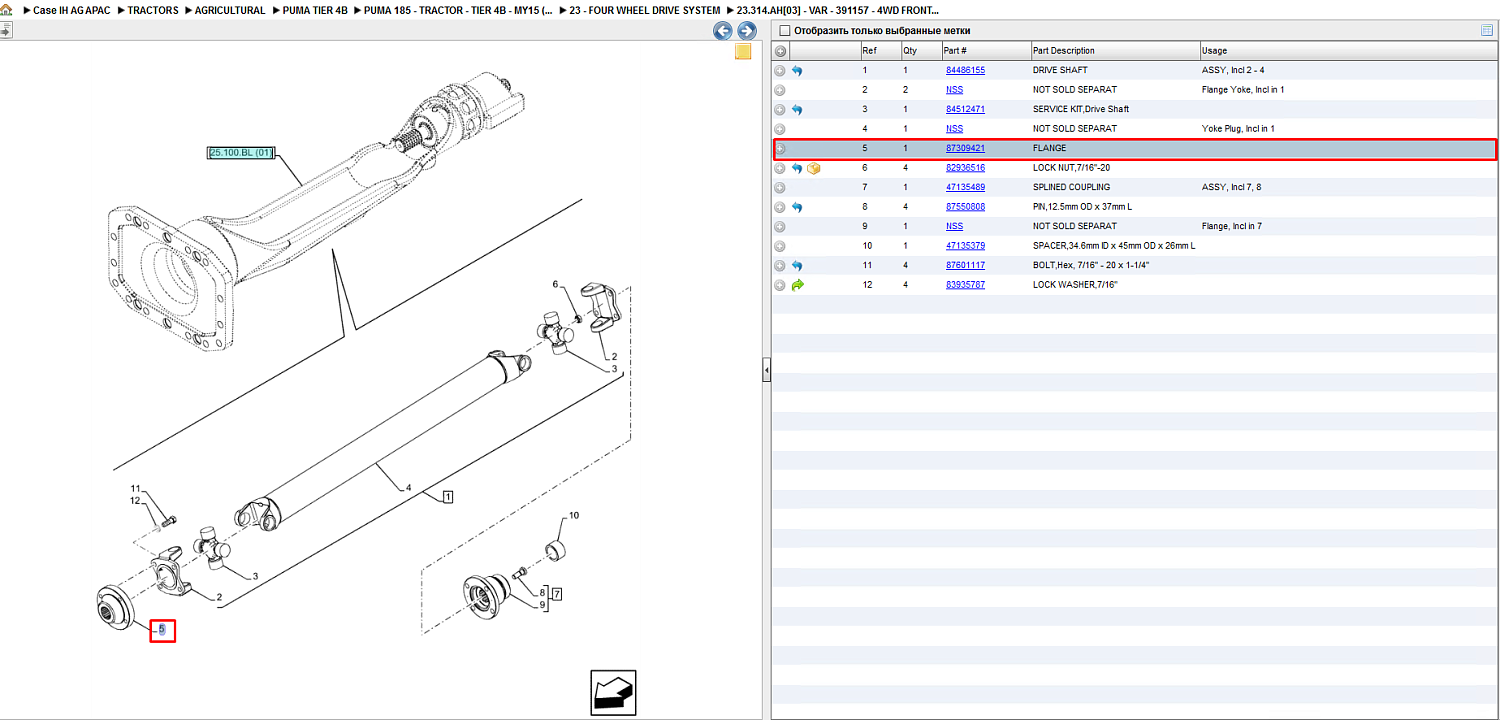Click the large return arrow on diagram
This screenshot has height=720, width=1500.
click(612, 693)
